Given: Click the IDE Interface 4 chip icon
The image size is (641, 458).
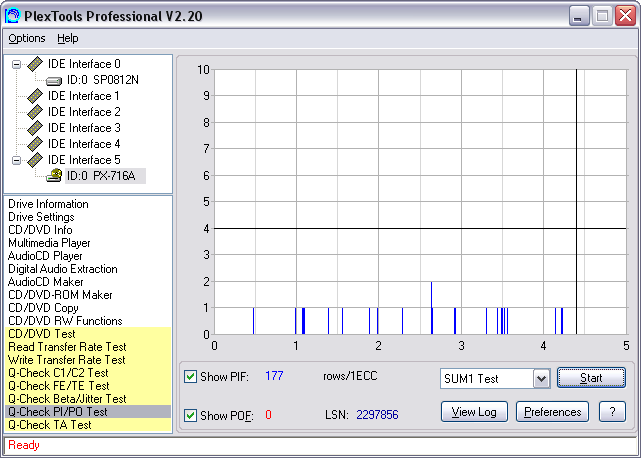Looking at the screenshot, I should pos(35,144).
